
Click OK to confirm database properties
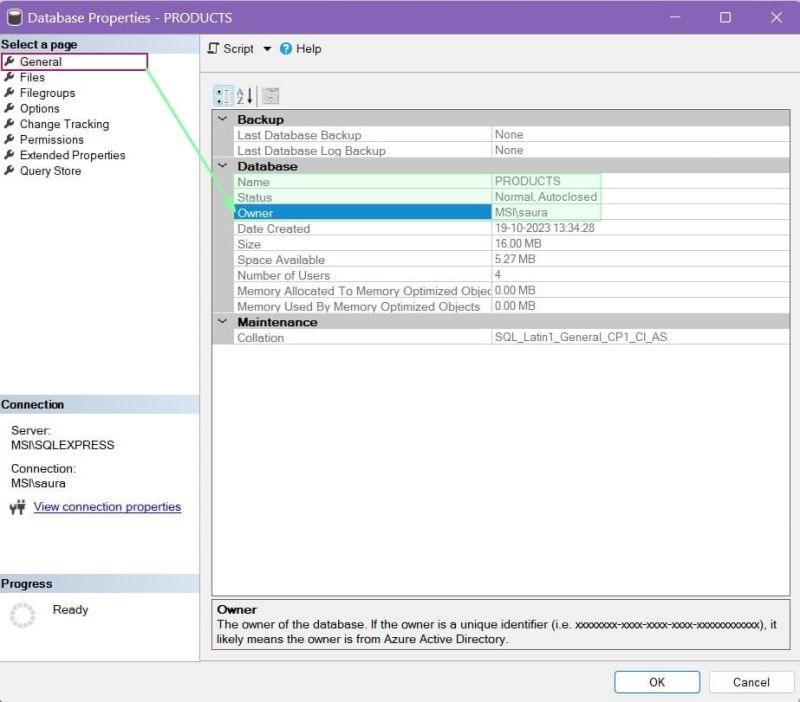656,681
